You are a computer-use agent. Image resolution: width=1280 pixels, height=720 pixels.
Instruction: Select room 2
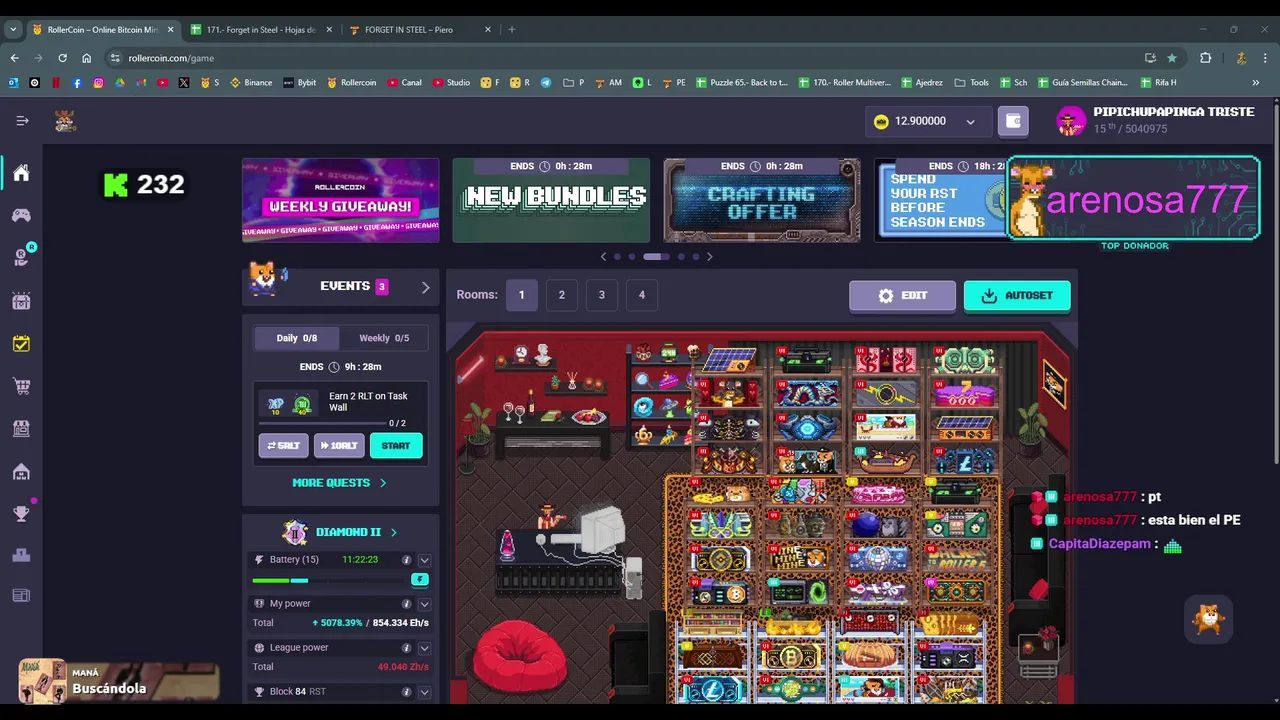pos(561,295)
